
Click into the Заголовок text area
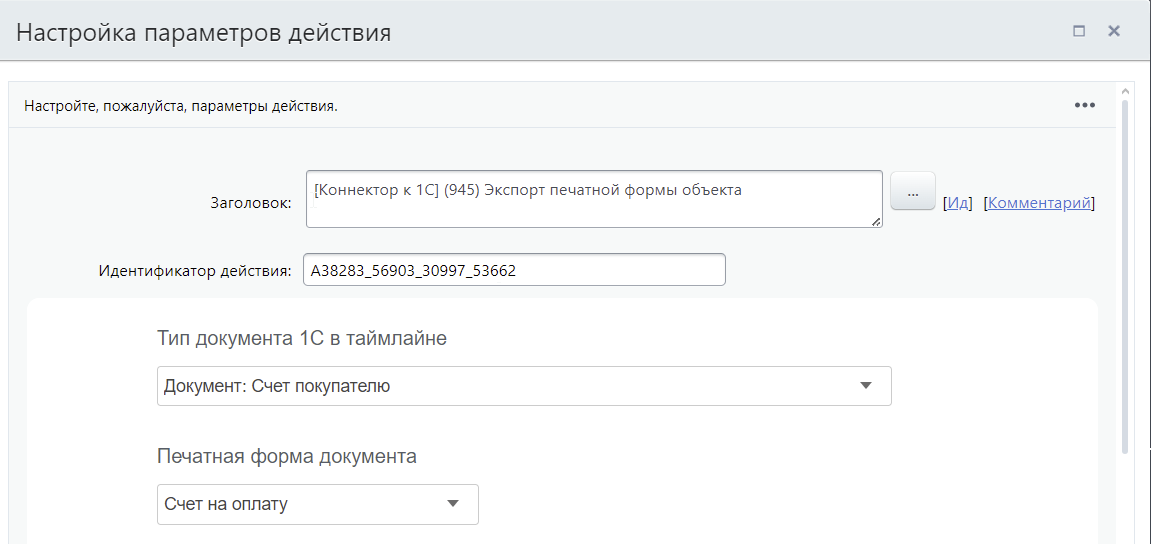(593, 199)
